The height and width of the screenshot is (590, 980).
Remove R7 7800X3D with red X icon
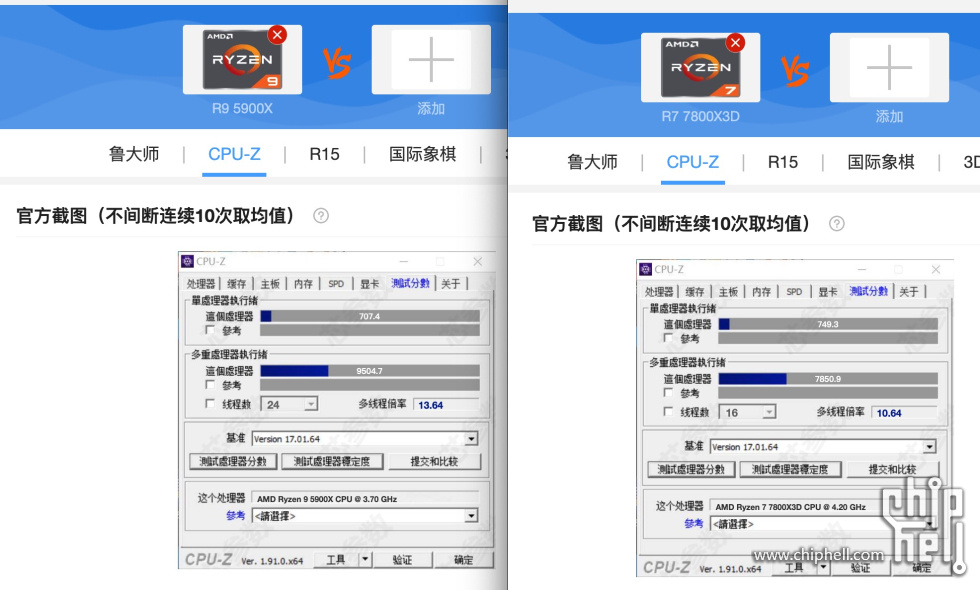pos(735,42)
